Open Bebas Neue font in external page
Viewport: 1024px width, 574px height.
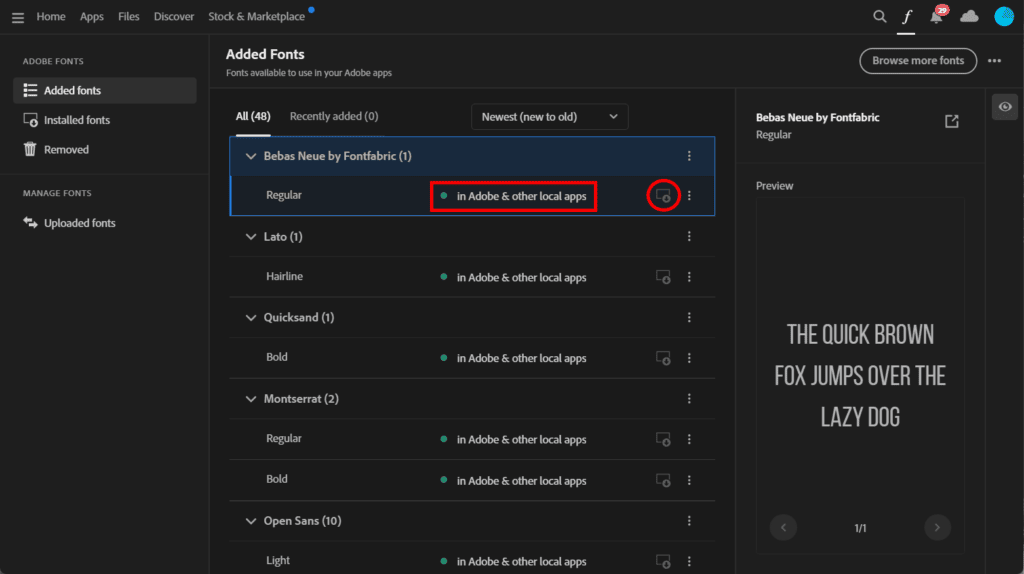pos(951,121)
